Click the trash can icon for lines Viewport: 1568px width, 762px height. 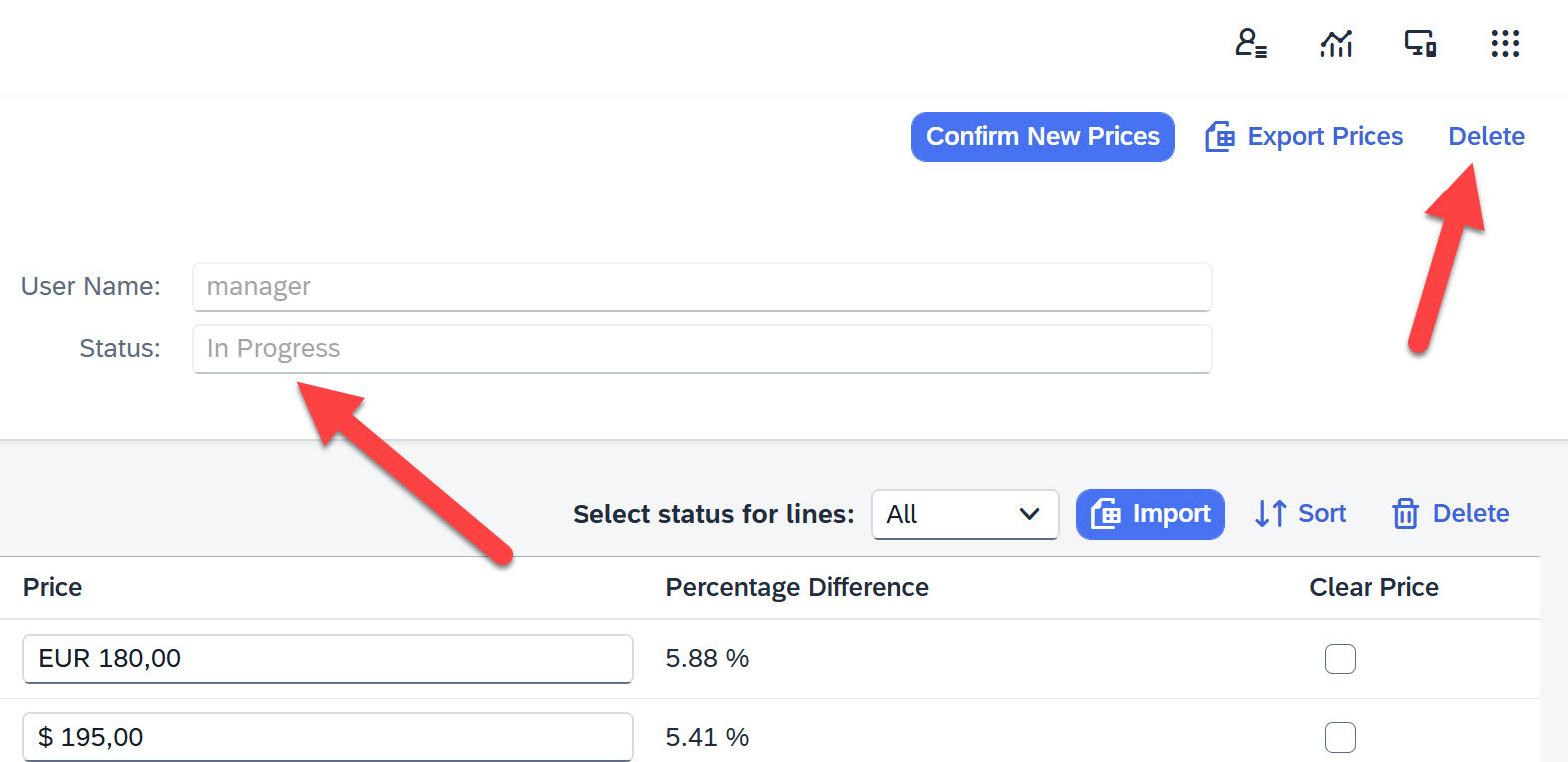click(x=1405, y=514)
